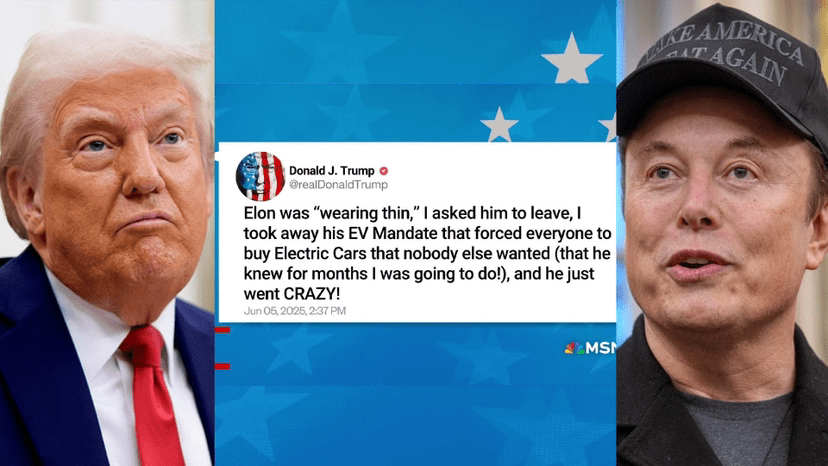Click the red verified badge icon

tap(384, 171)
